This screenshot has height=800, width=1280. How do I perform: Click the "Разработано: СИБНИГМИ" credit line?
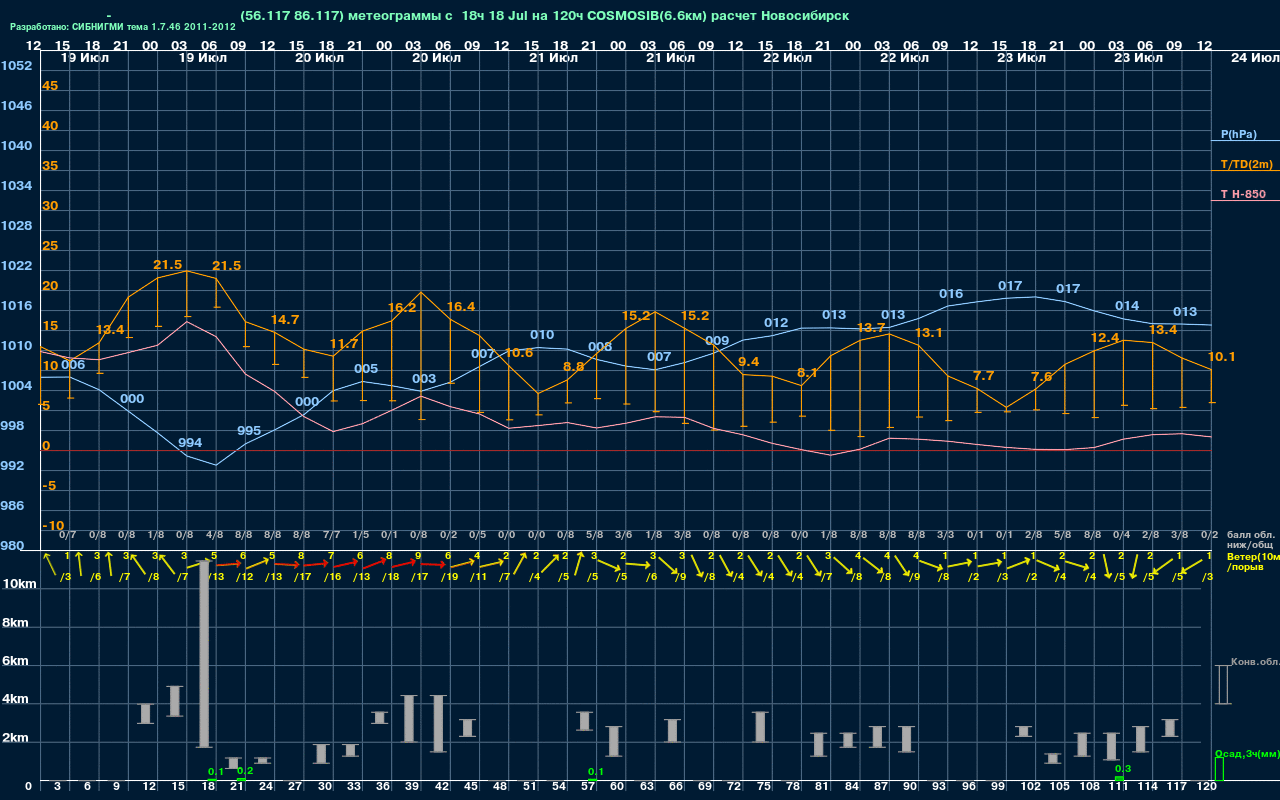(123, 27)
